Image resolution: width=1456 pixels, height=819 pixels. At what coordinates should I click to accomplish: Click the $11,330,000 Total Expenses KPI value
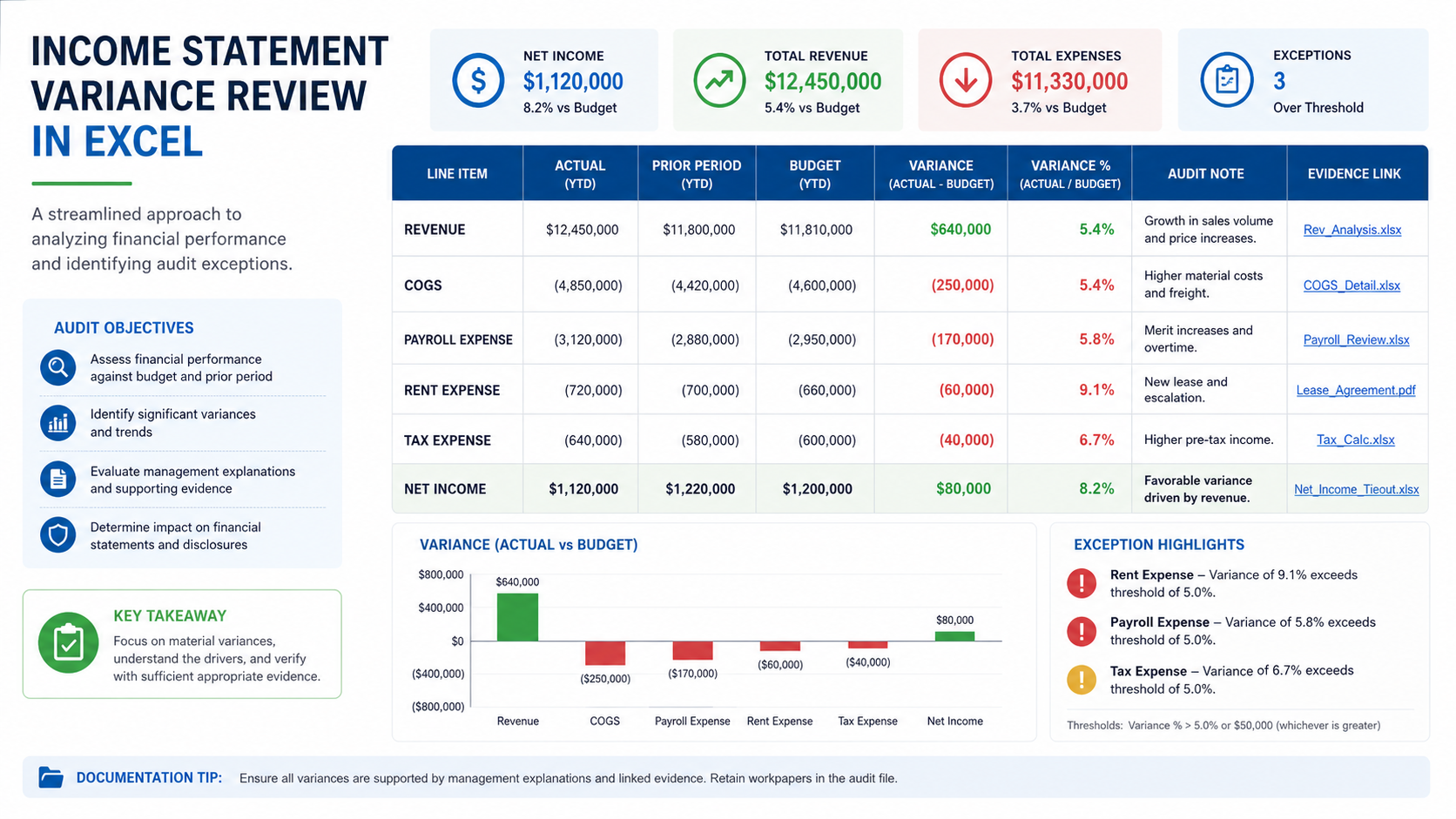pyautogui.click(x=1069, y=82)
